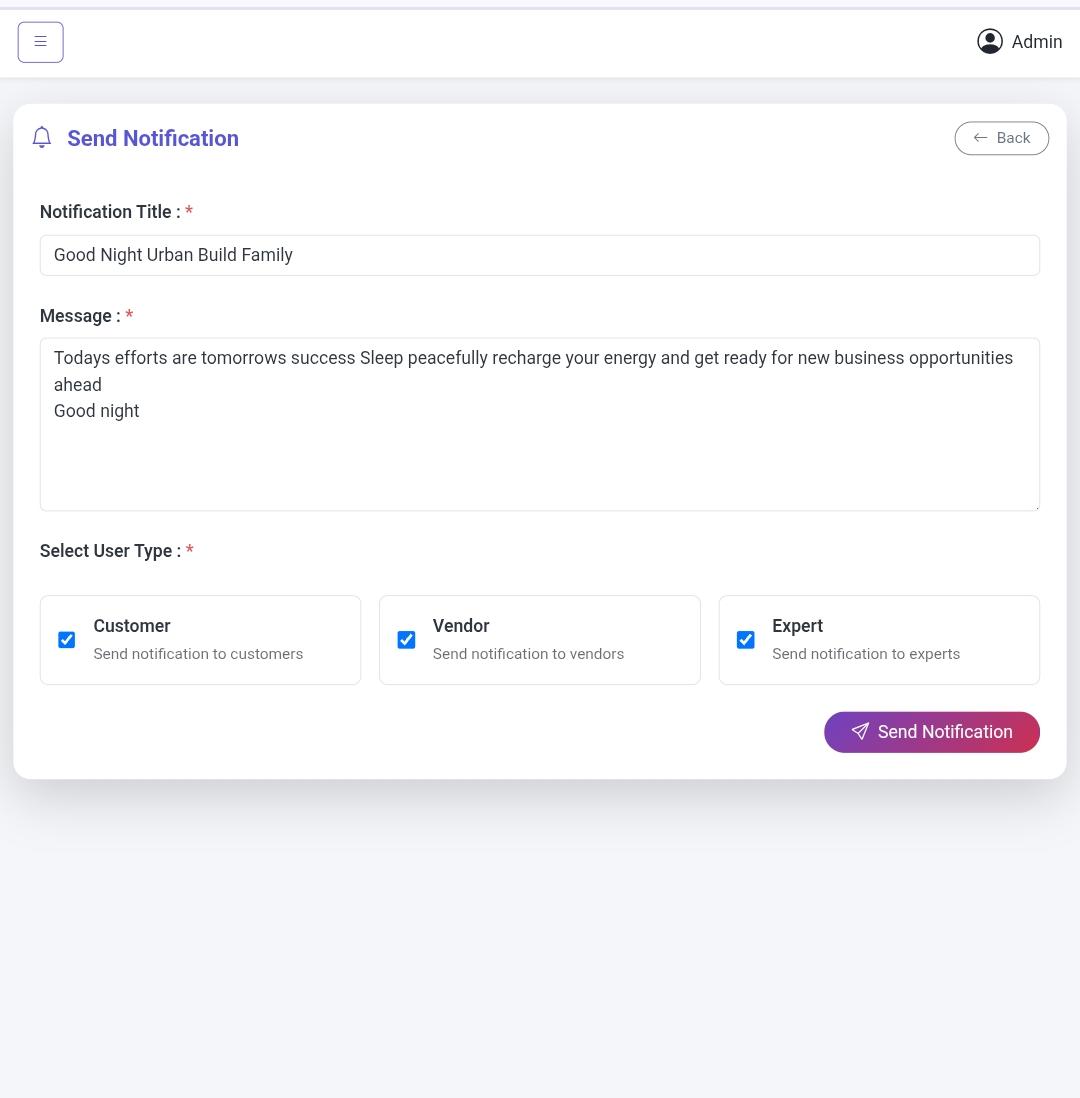Click the Admin profile avatar icon

(990, 41)
